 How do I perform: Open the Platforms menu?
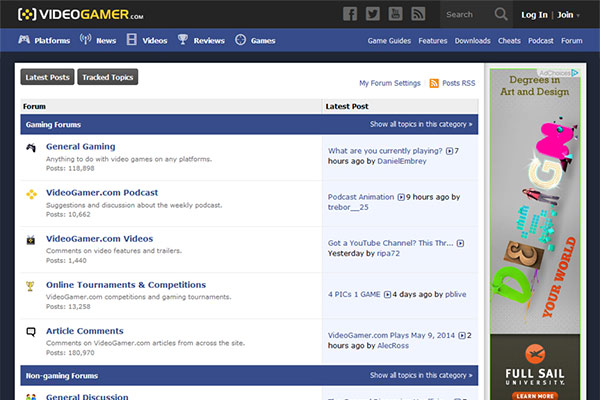coord(52,41)
